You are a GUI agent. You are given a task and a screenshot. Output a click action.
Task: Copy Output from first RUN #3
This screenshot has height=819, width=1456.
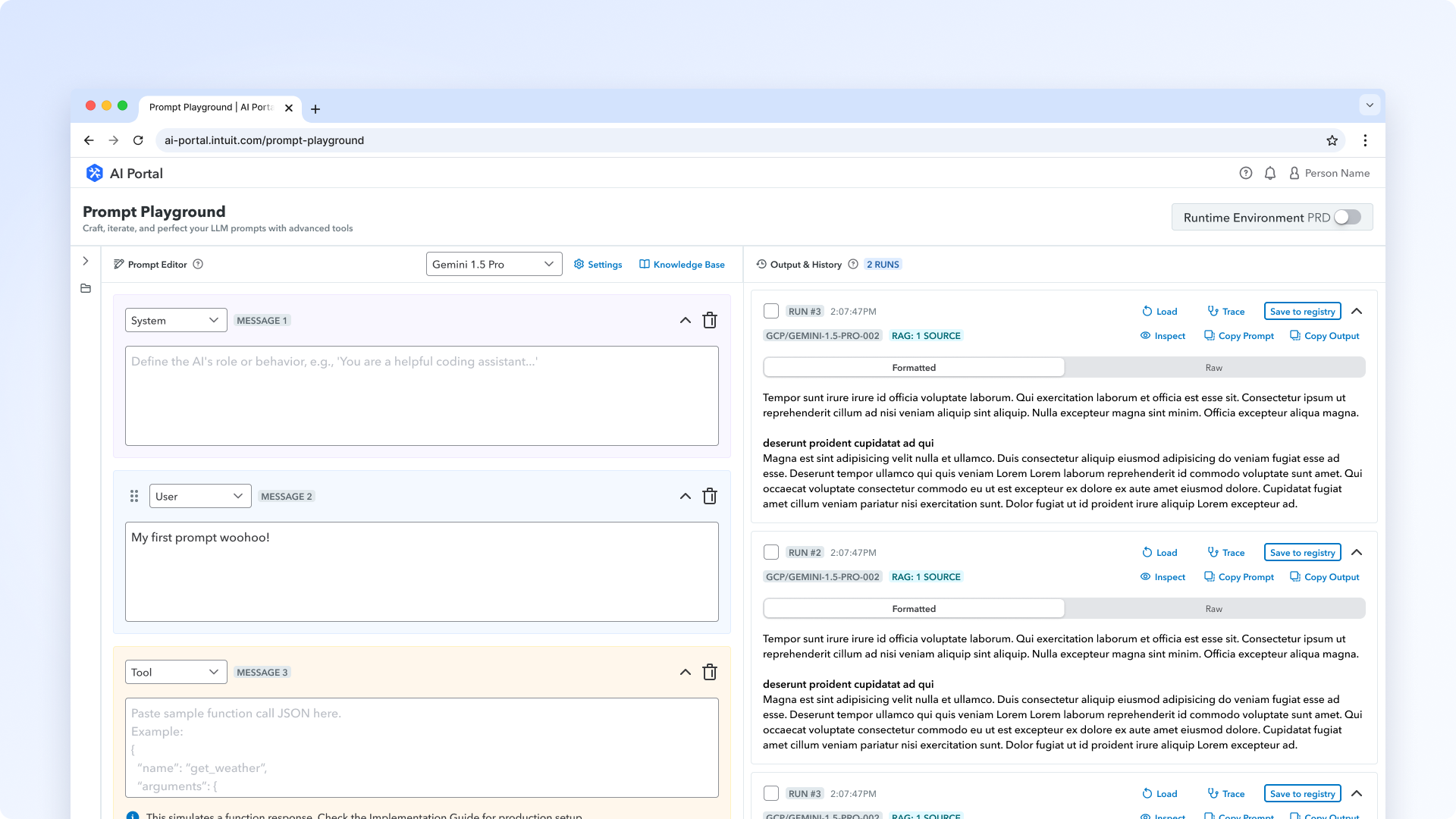1325,336
